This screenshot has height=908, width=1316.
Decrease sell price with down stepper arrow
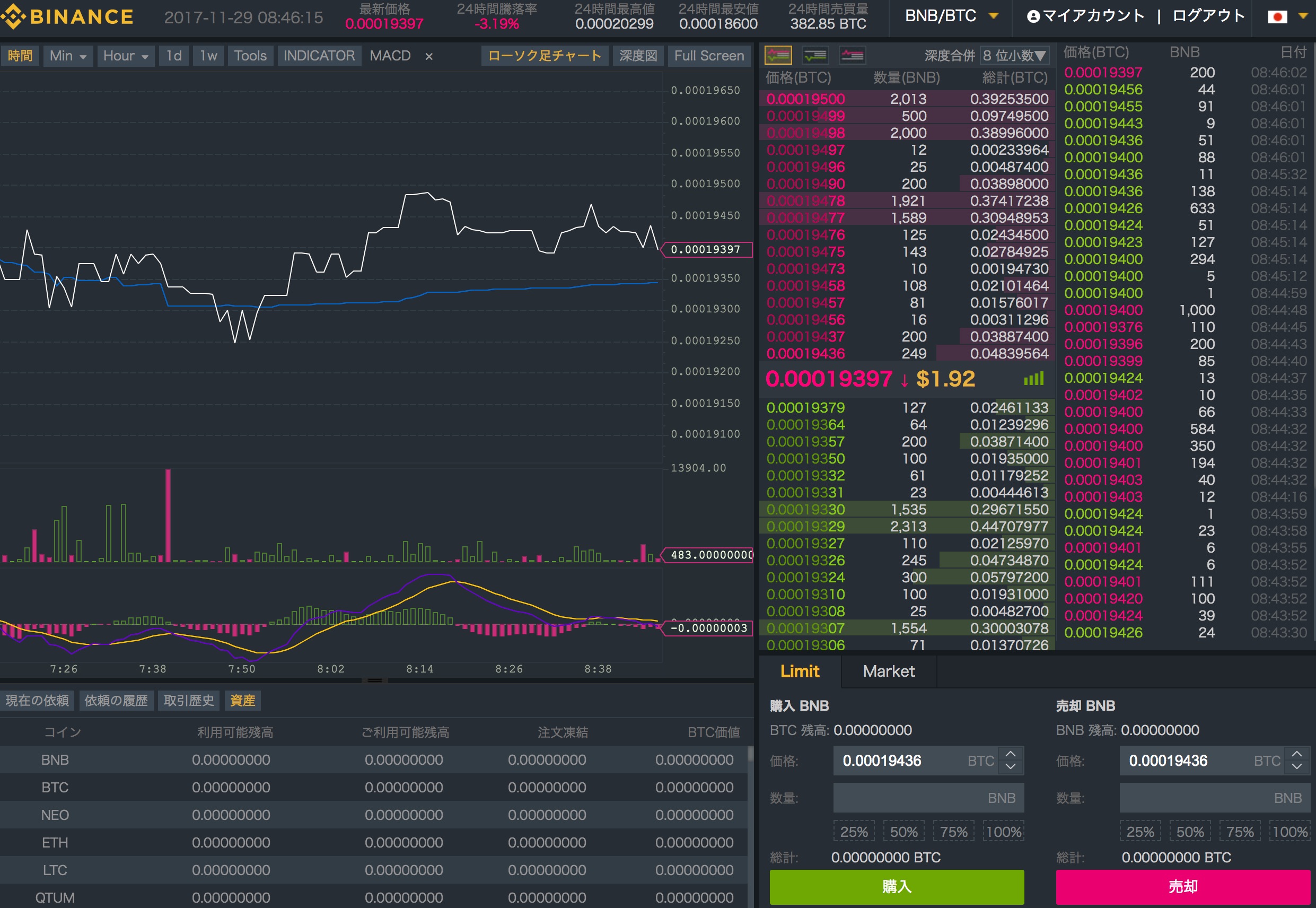tap(1296, 767)
